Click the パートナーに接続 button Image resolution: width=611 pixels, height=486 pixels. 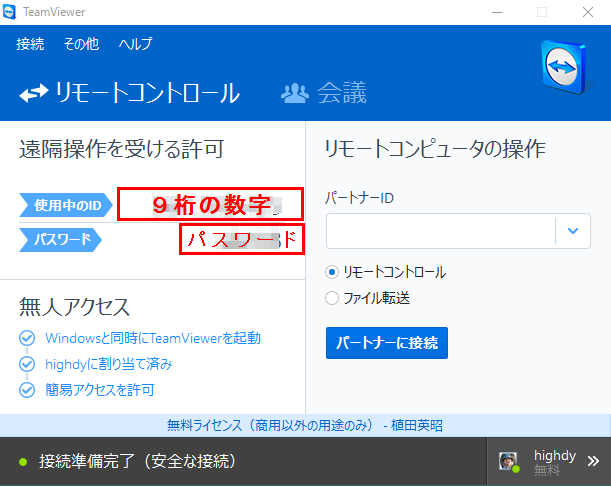(387, 343)
